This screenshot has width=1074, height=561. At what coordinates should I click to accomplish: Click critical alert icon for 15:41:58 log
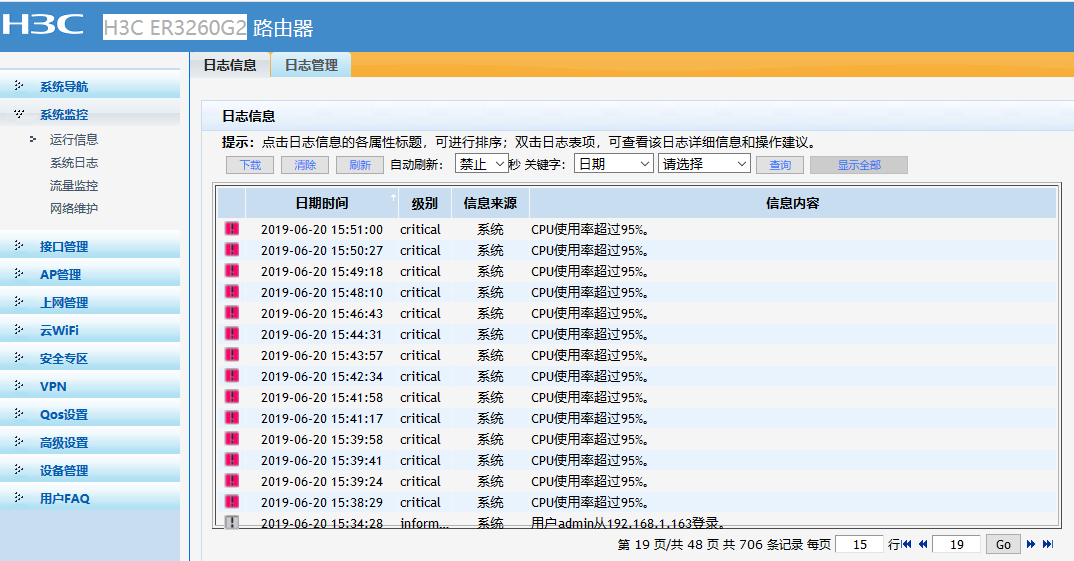coord(232,397)
